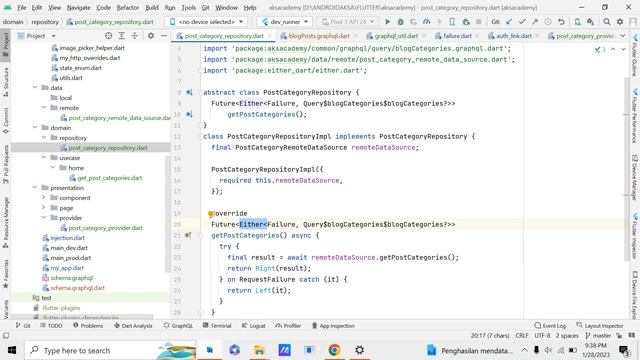Viewport: 640px width, 360px height.
Task: Open the Terminal tool window
Action: tap(217, 326)
